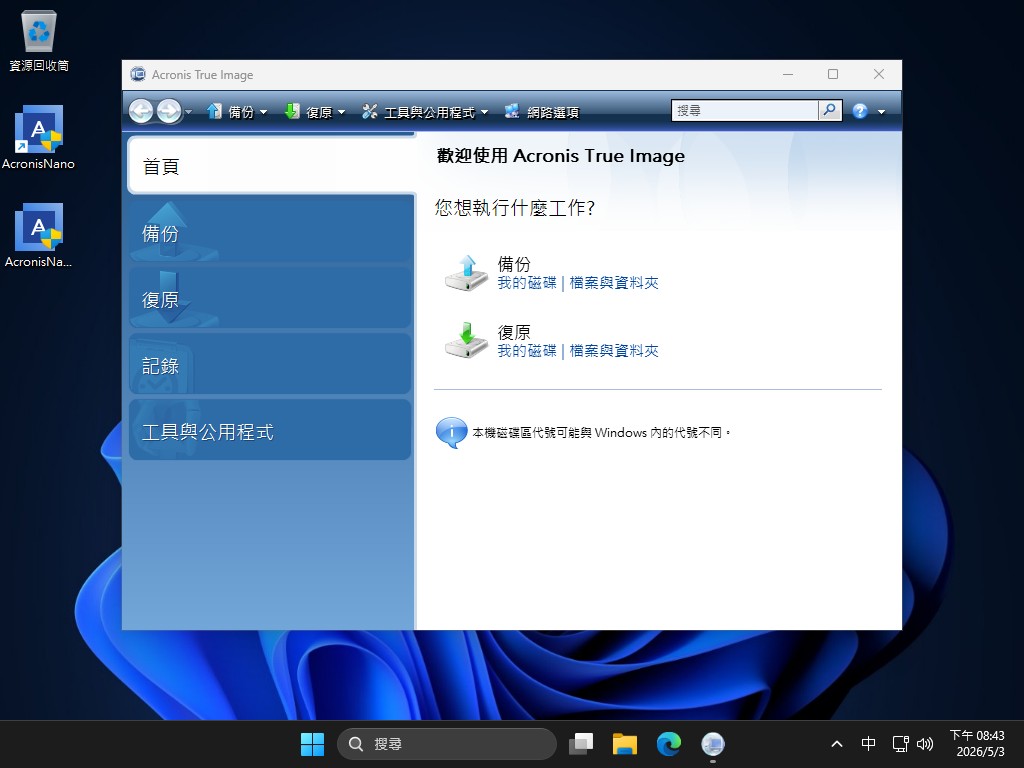Image resolution: width=1024 pixels, height=768 pixels.
Task: Click the 復原 toolbar green arrow icon
Action: (292, 112)
